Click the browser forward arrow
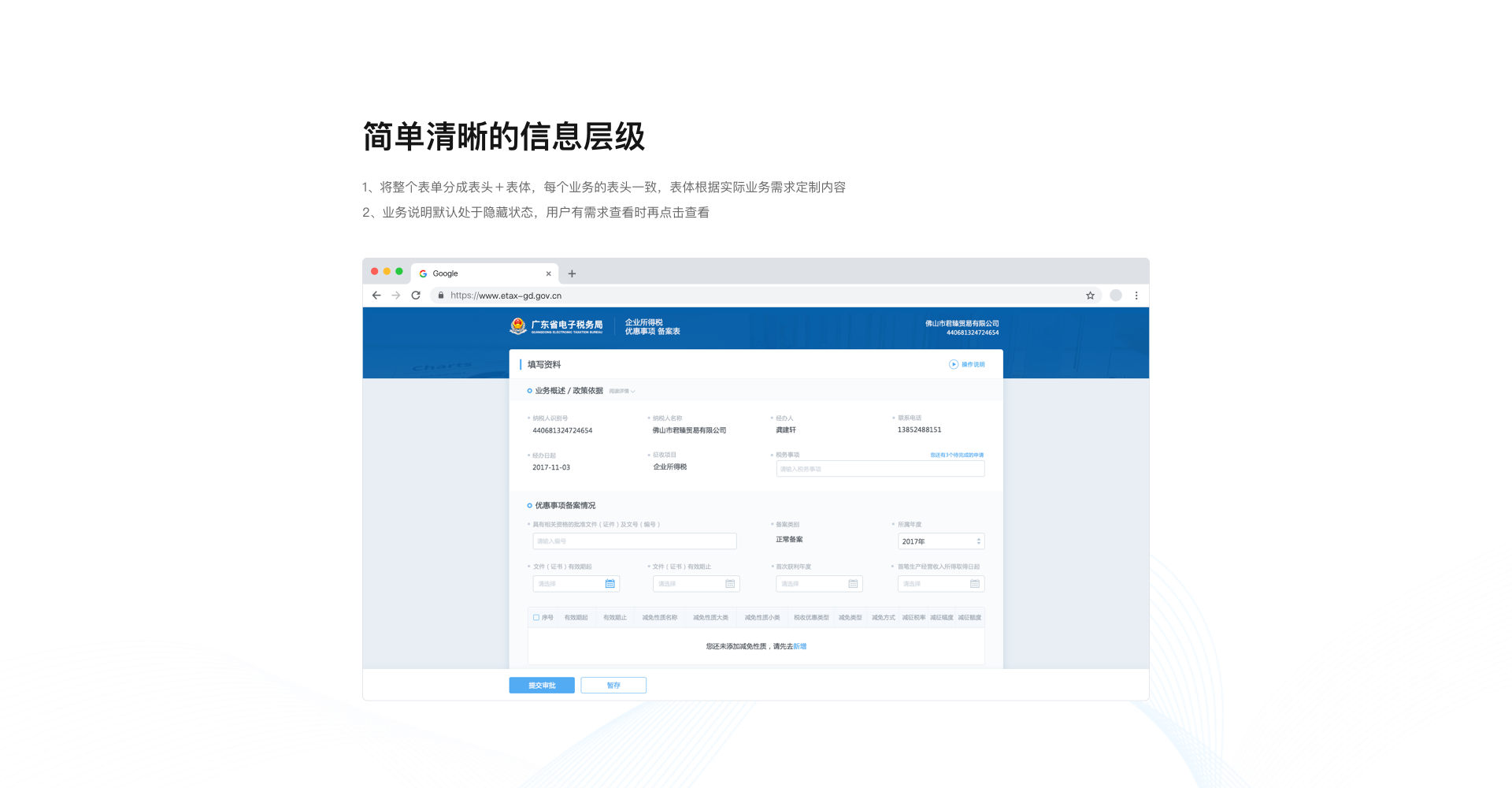This screenshot has width=1512, height=788. click(x=396, y=295)
